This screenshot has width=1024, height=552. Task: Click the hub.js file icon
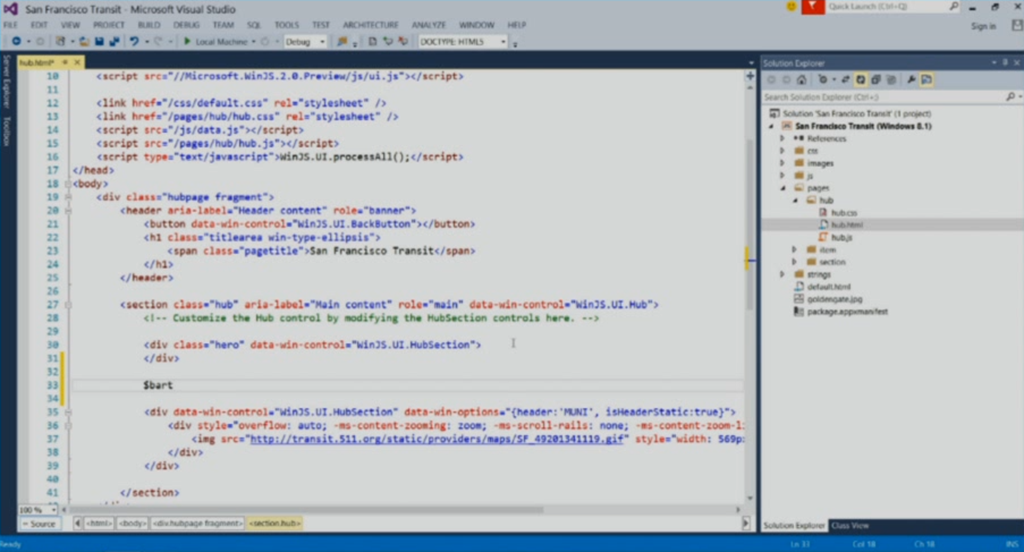coord(823,237)
